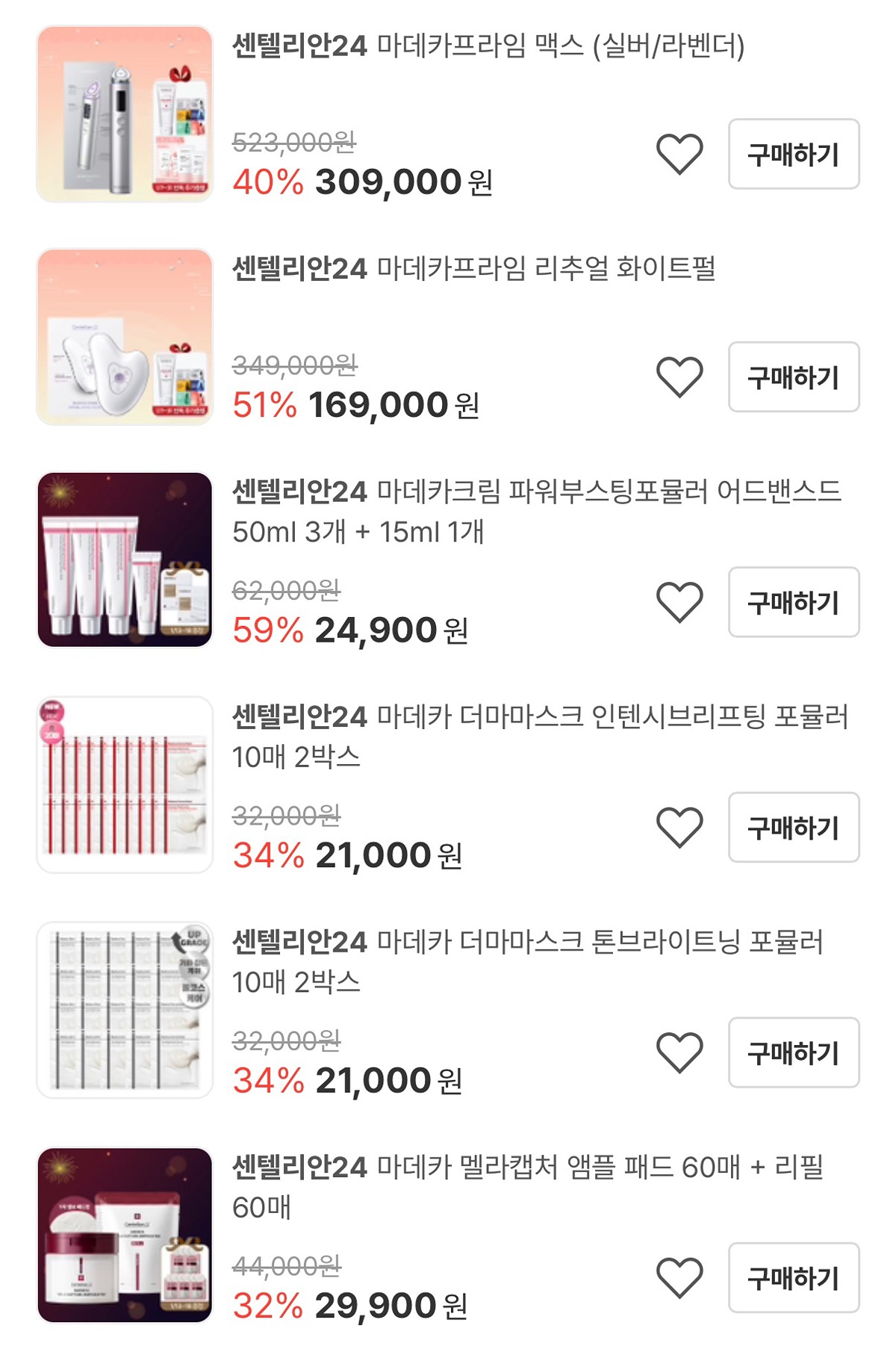Open the 마데카프라임 맥스 (실버/라벤더) title link
The image size is (896, 1352).
(488, 46)
